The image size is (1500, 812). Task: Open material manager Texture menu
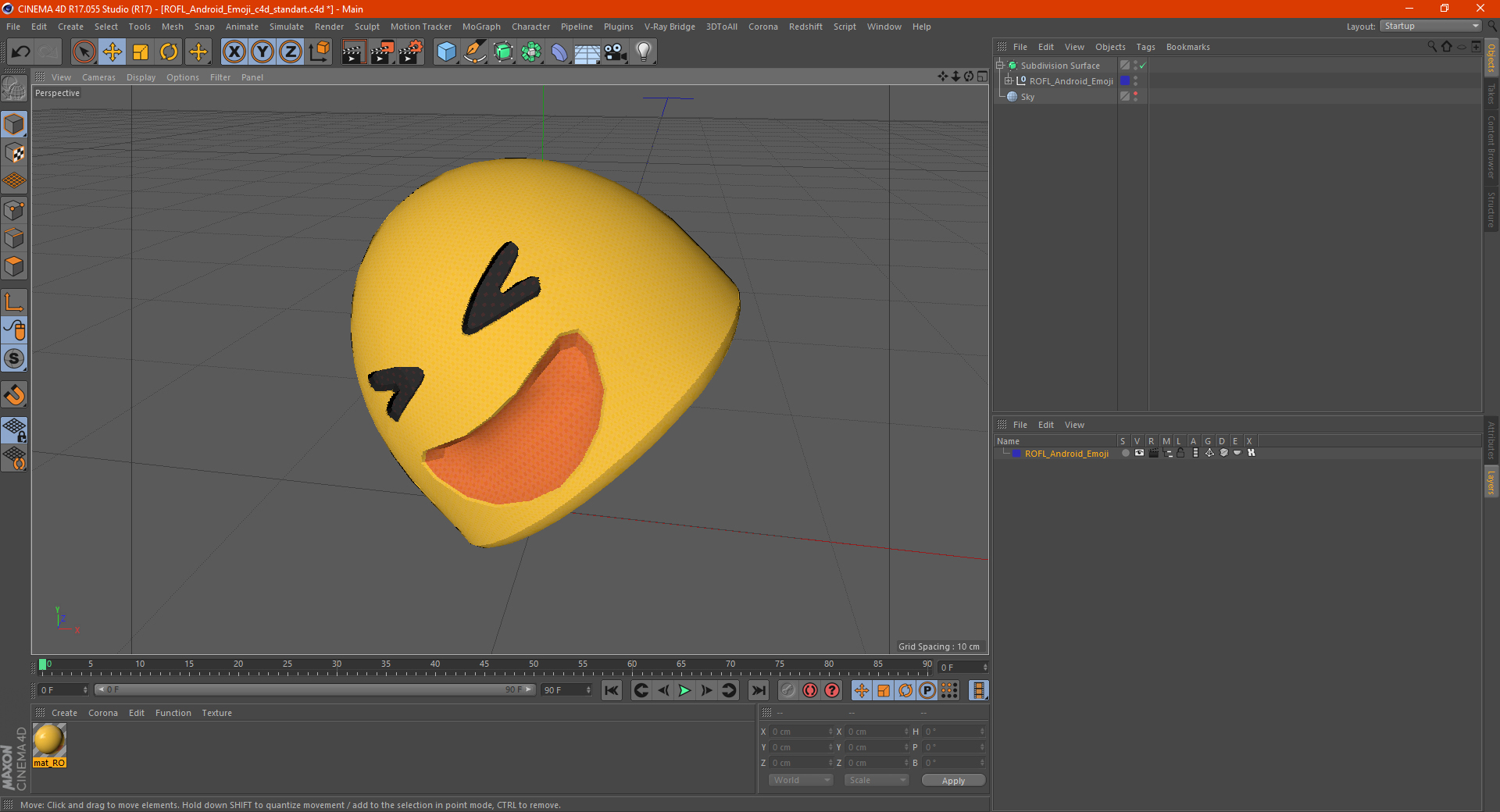[x=216, y=713]
